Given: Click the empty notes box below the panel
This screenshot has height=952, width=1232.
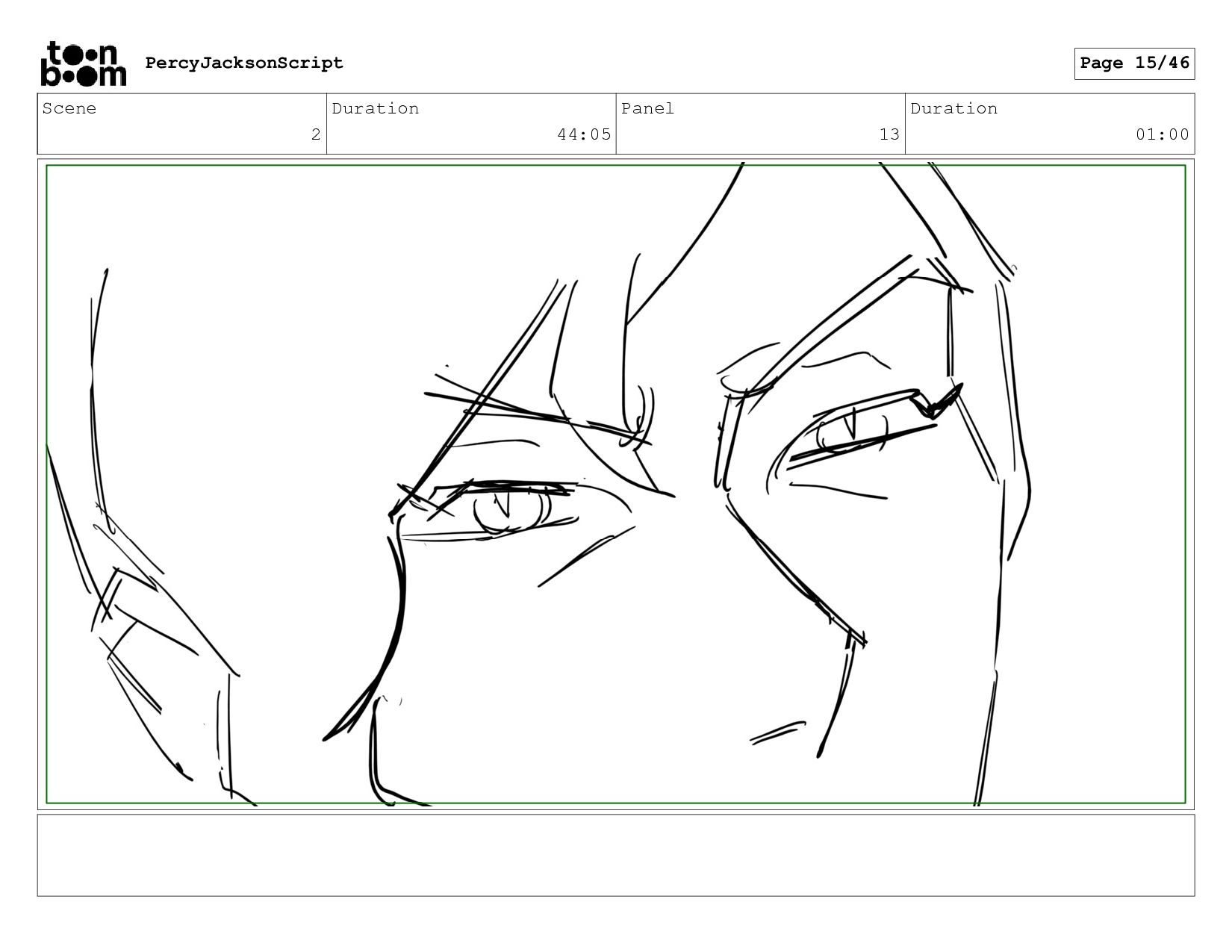Looking at the screenshot, I should (616, 855).
